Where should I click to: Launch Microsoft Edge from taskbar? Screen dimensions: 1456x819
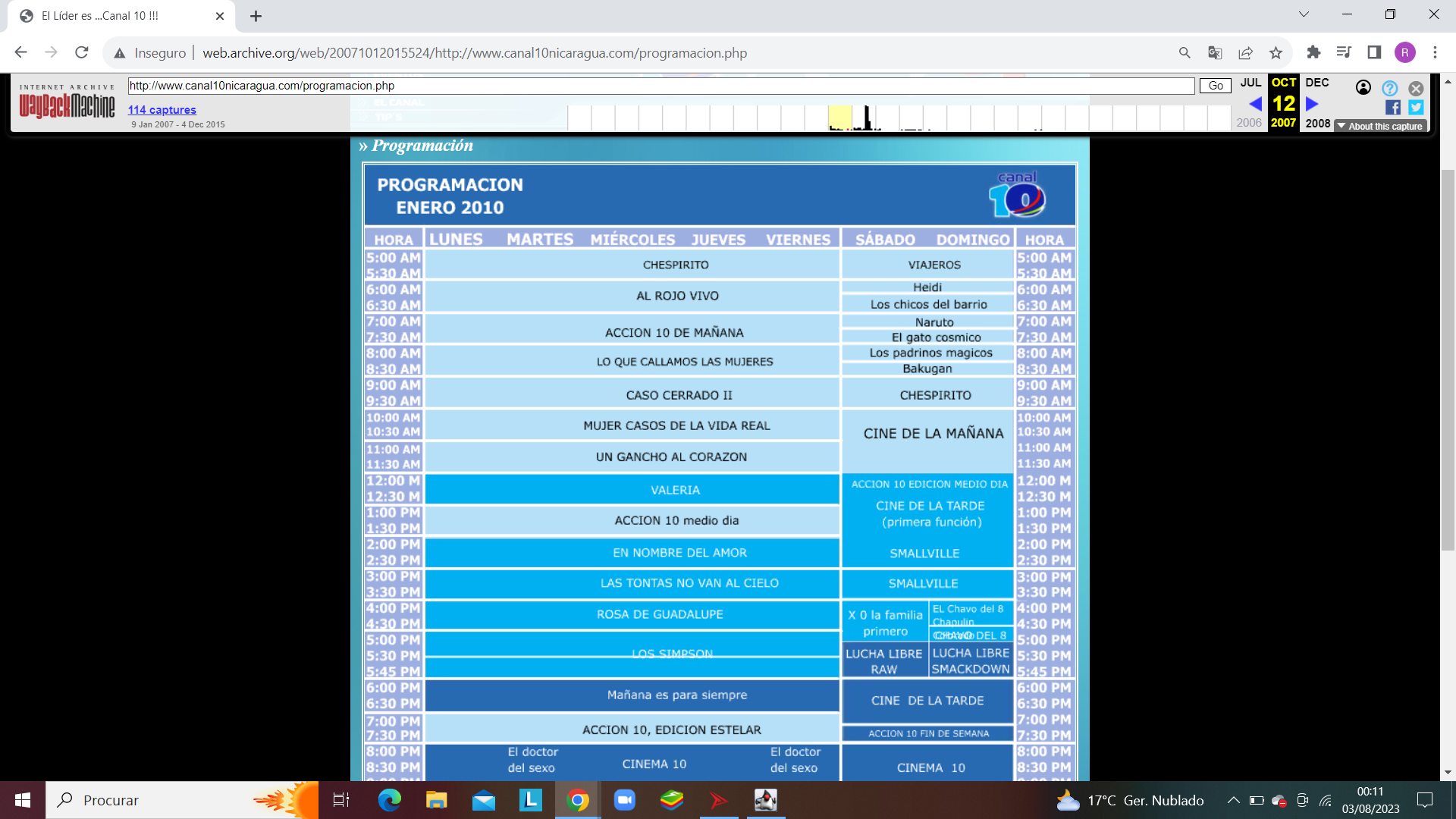[x=389, y=800]
